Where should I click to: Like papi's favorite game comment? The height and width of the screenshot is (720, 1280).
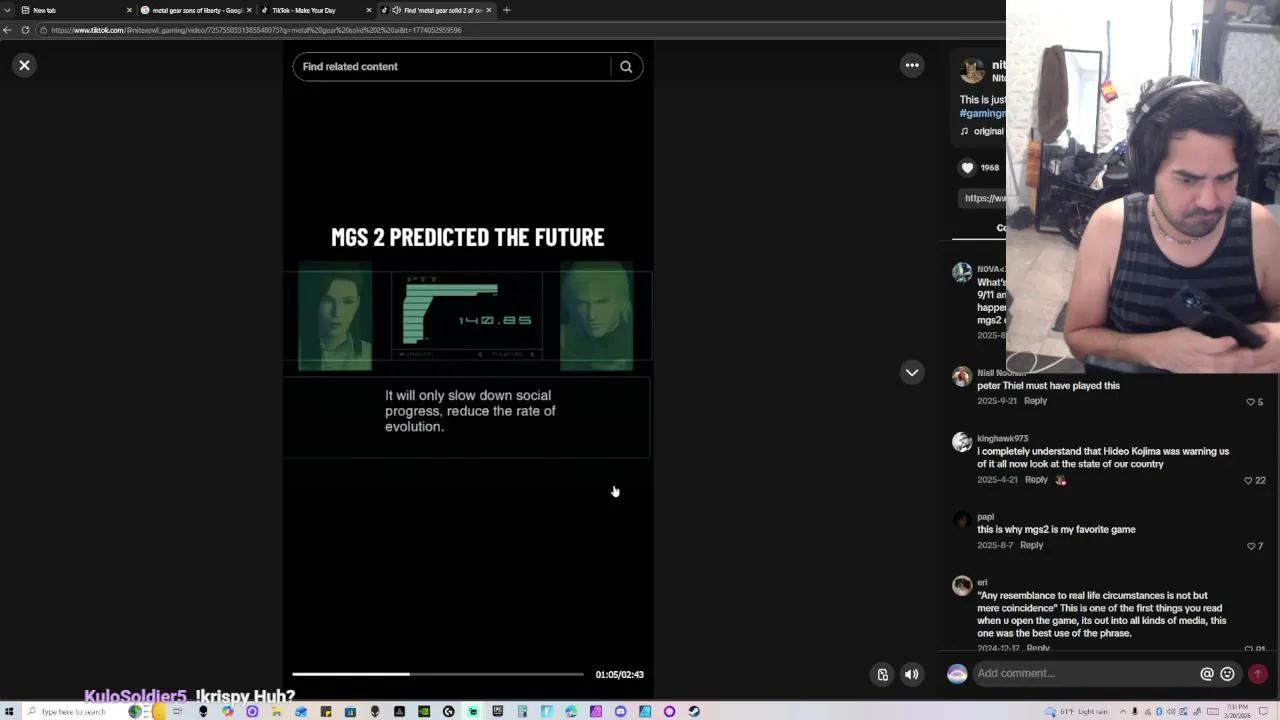coord(1251,546)
